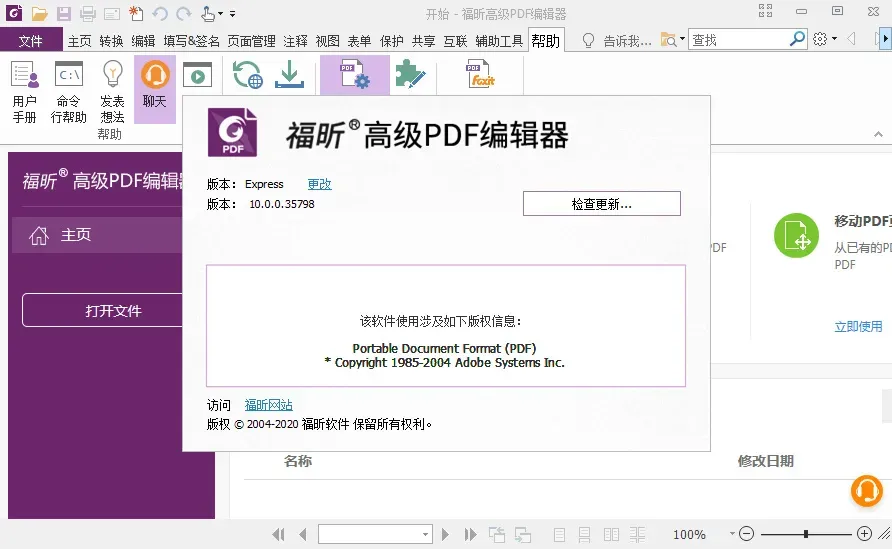
Task: Click the floating orange chat headset icon
Action: (866, 490)
